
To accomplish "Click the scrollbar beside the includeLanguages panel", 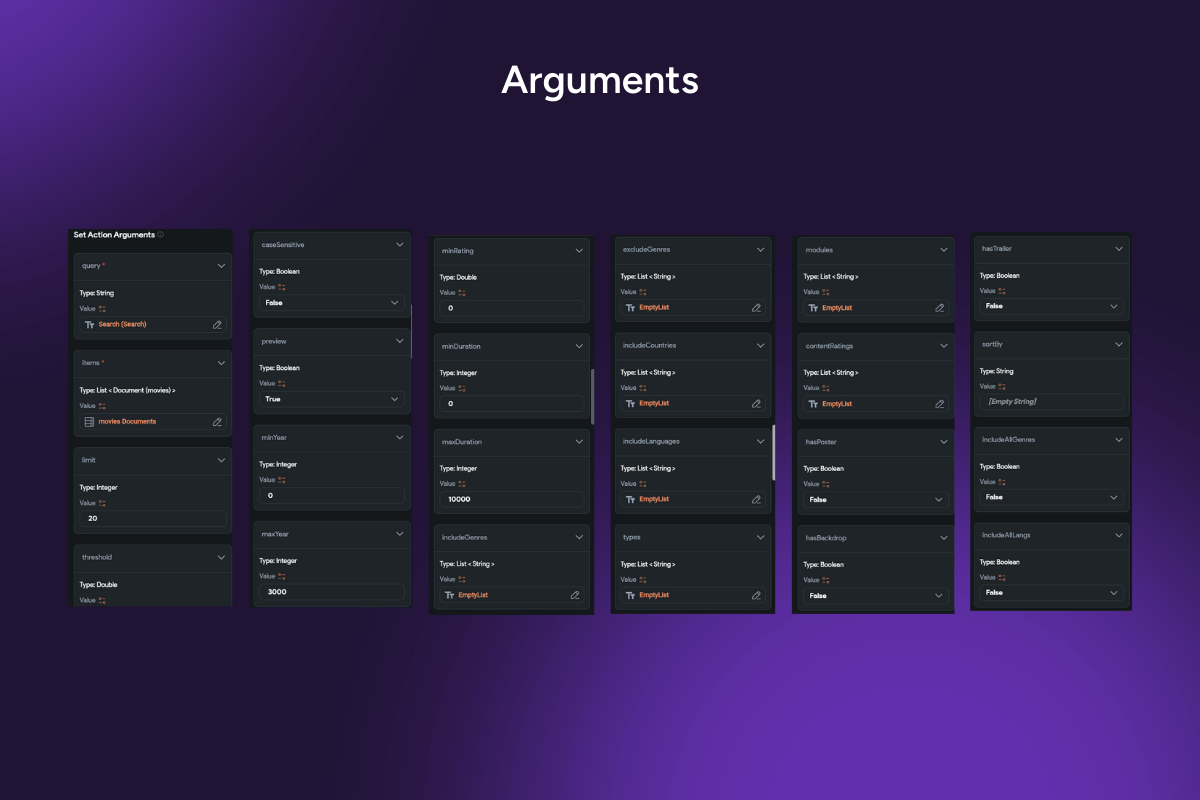I will tap(773, 453).
